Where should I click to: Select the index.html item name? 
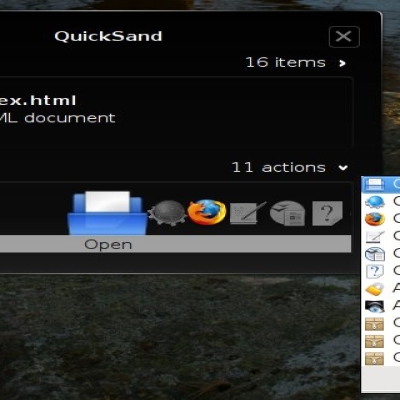click(38, 101)
